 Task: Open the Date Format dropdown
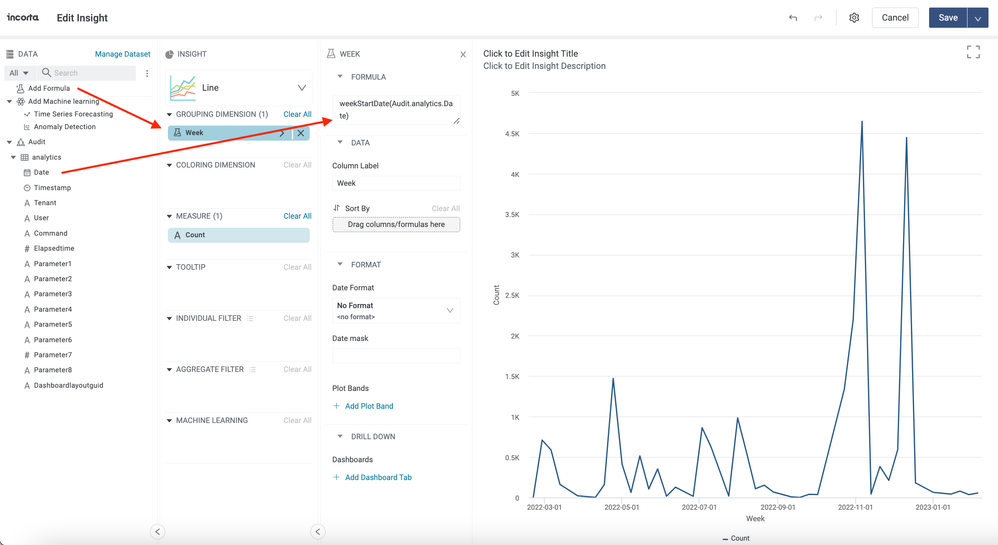click(396, 311)
